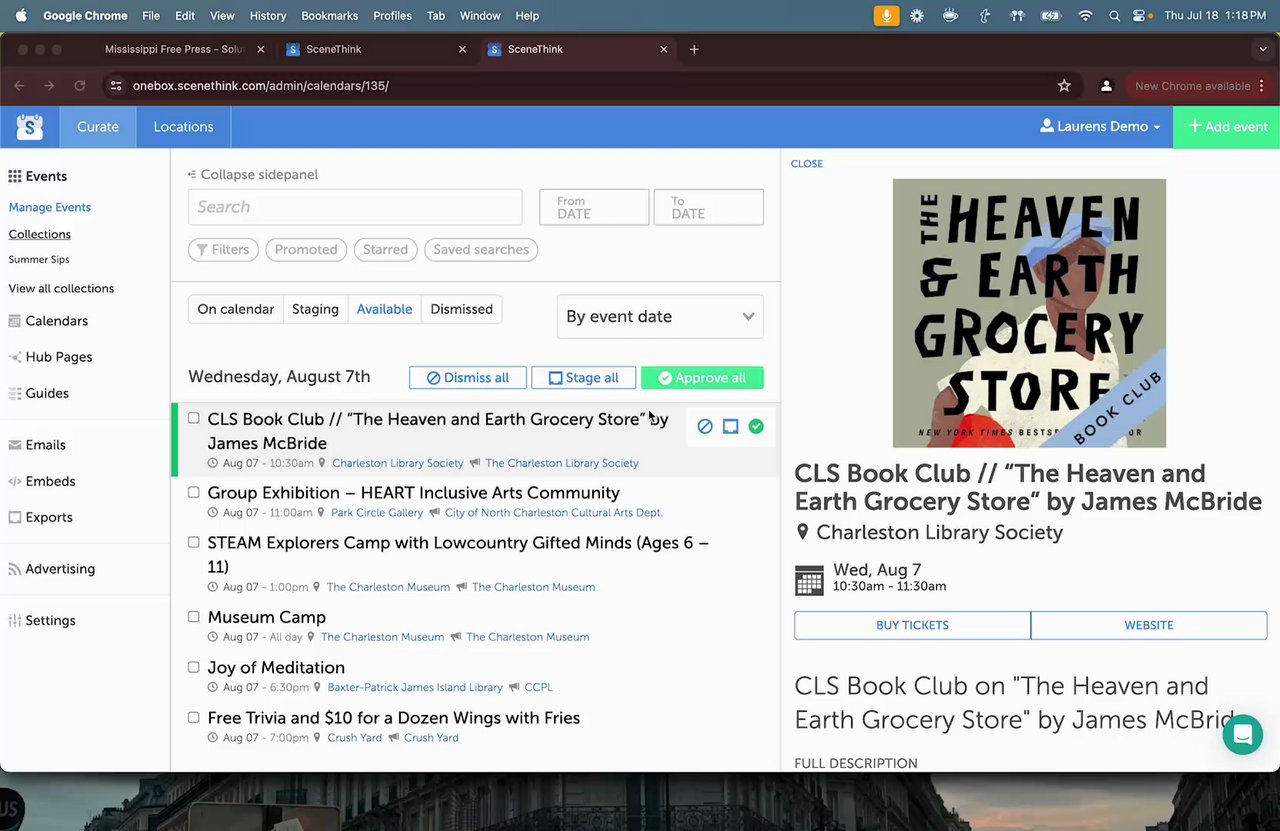Dismiss the CLS Book Club event icon

(705, 427)
